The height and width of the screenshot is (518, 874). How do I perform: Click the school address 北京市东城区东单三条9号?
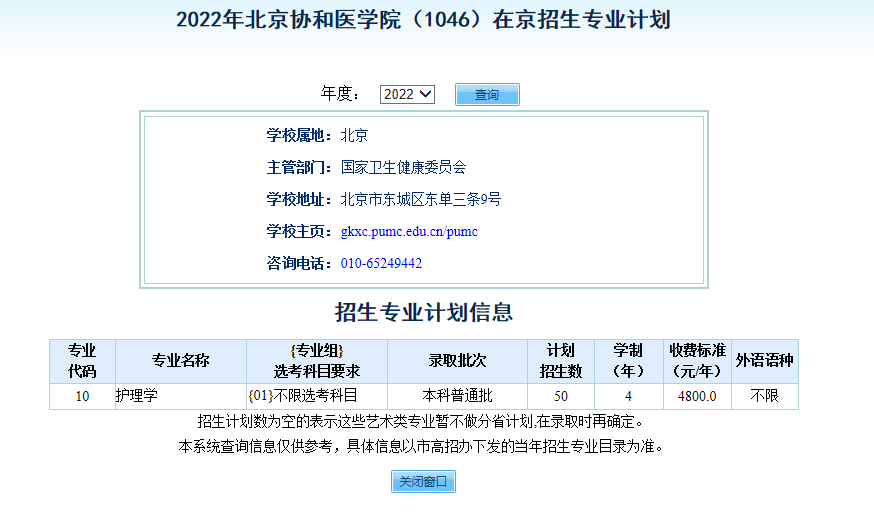point(420,200)
